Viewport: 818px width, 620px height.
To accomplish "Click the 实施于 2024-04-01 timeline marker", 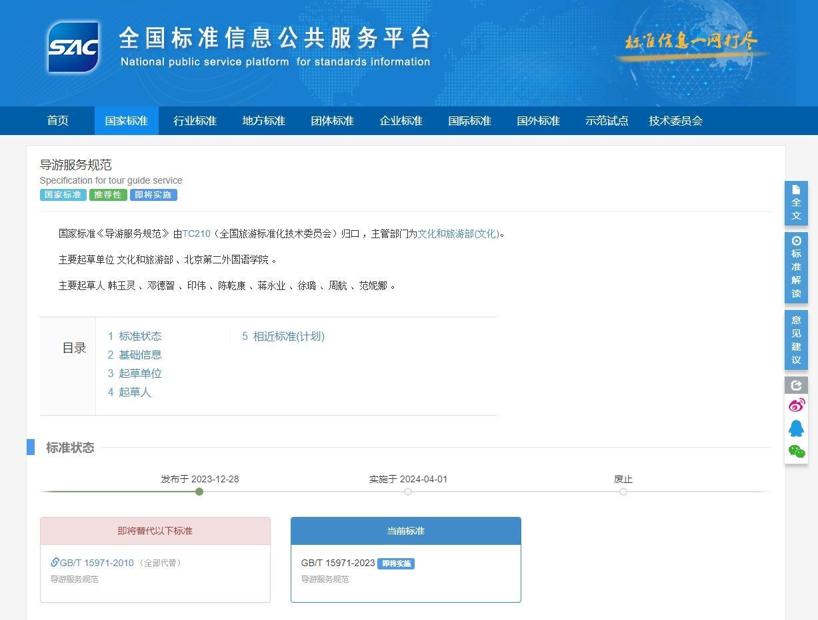I will (408, 491).
